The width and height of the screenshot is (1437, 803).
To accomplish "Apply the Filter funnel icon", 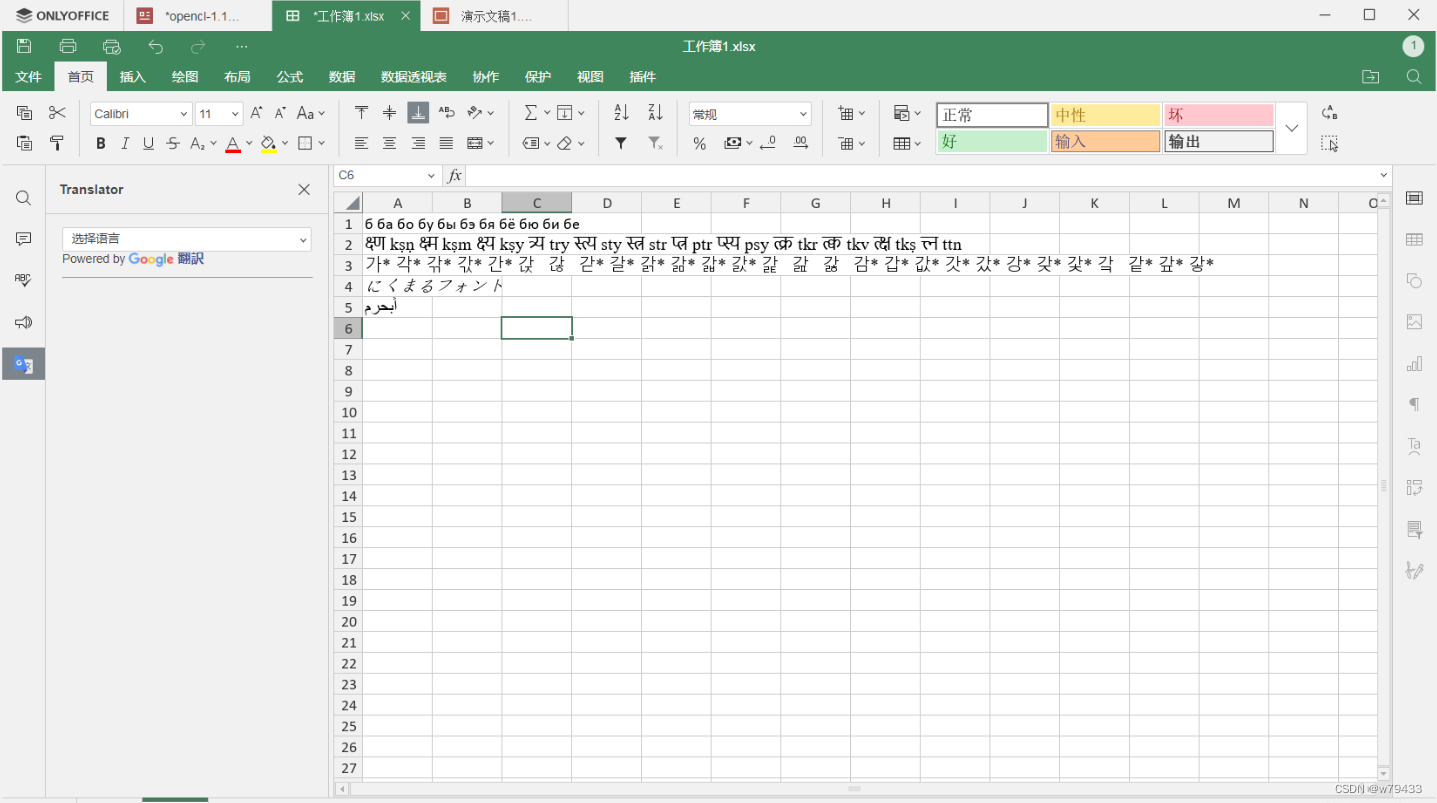I will (x=621, y=143).
